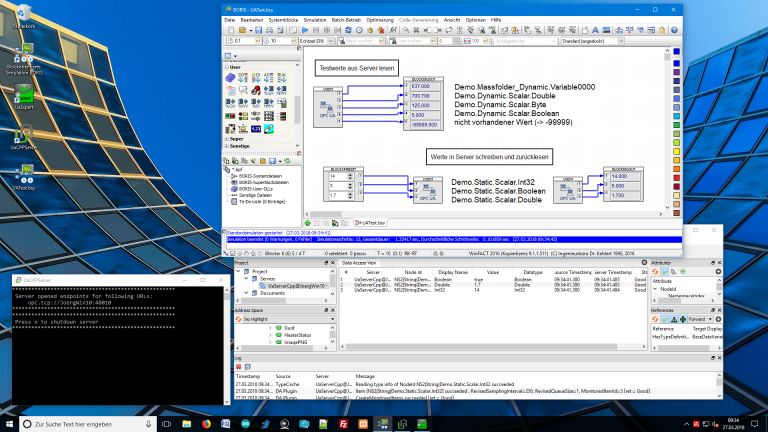
Task: Click the refresh loop icon beside simulation controls
Action: point(348,30)
